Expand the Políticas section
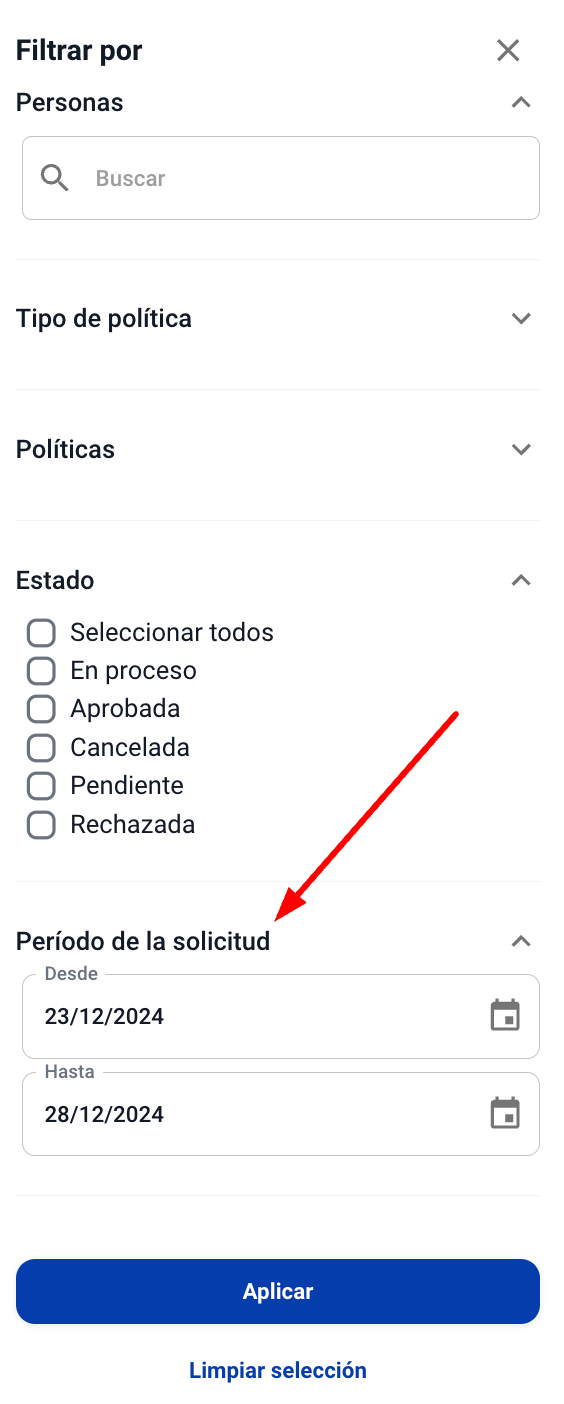This screenshot has width=564, height=1404. [x=520, y=449]
